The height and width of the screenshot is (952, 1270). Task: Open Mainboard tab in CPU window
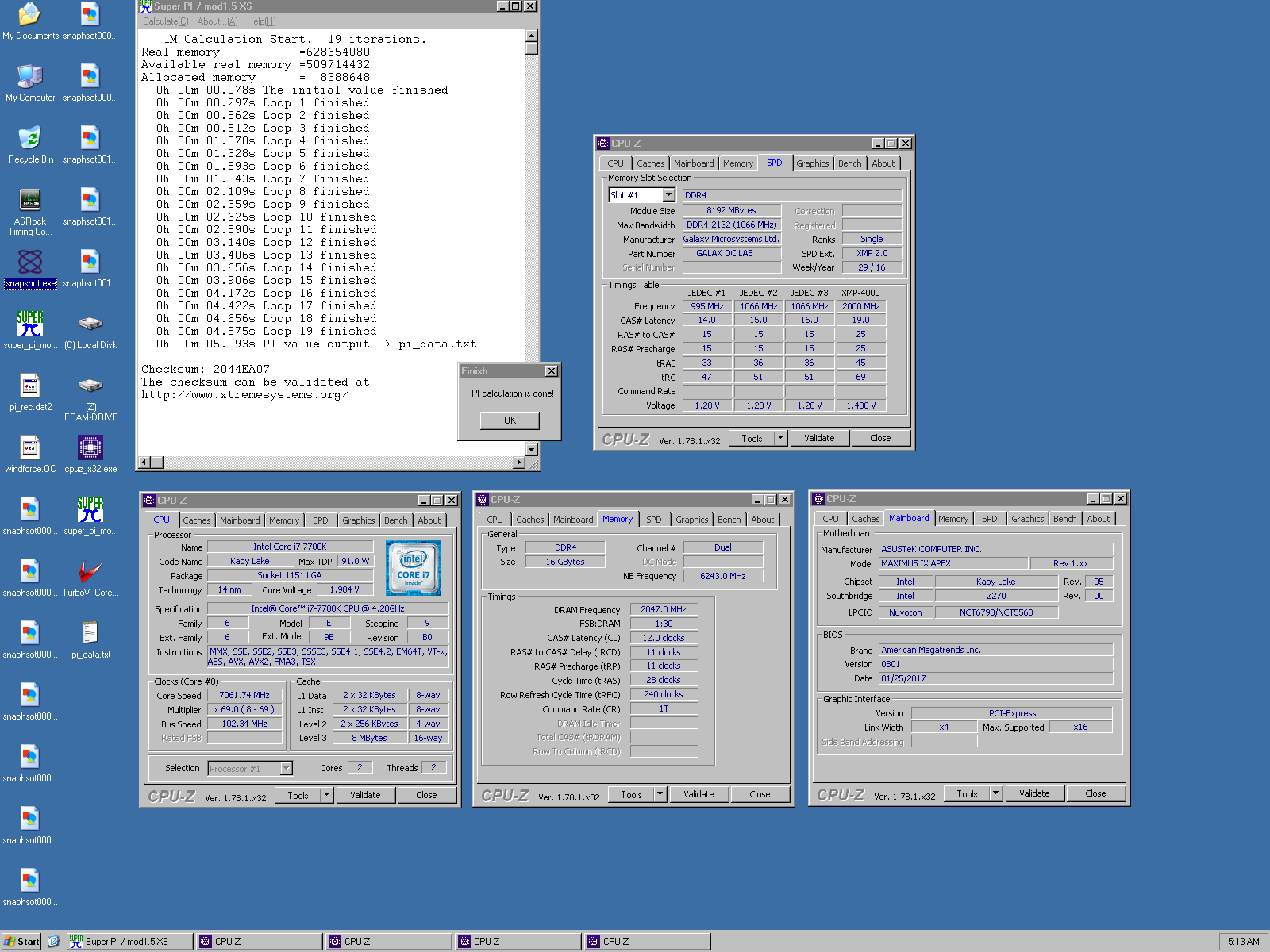tap(240, 520)
